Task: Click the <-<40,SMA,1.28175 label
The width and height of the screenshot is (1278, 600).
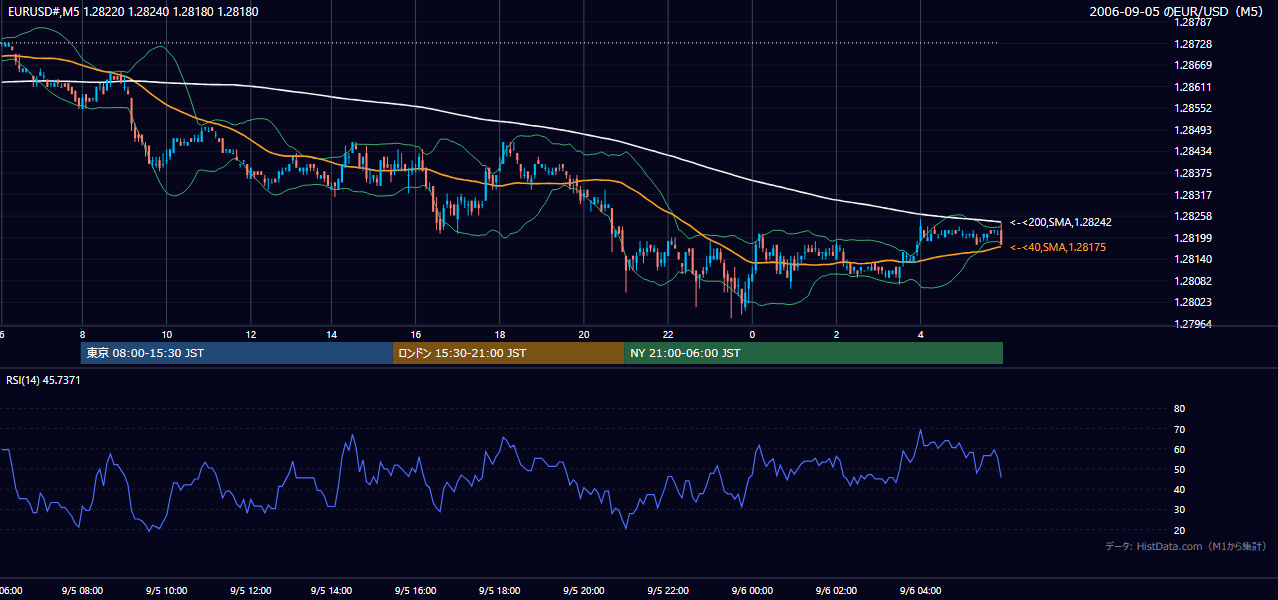Action: click(x=1058, y=247)
